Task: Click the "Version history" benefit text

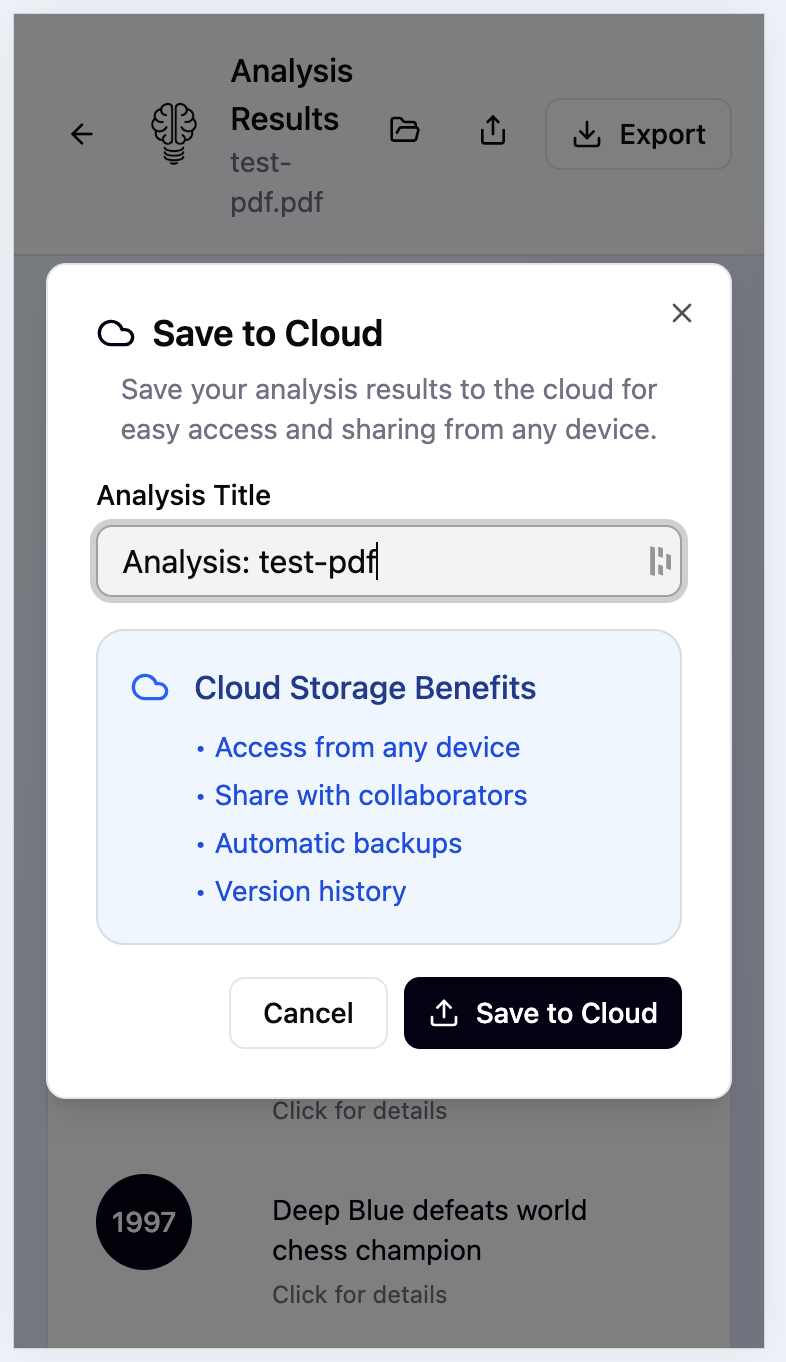Action: coord(310,892)
